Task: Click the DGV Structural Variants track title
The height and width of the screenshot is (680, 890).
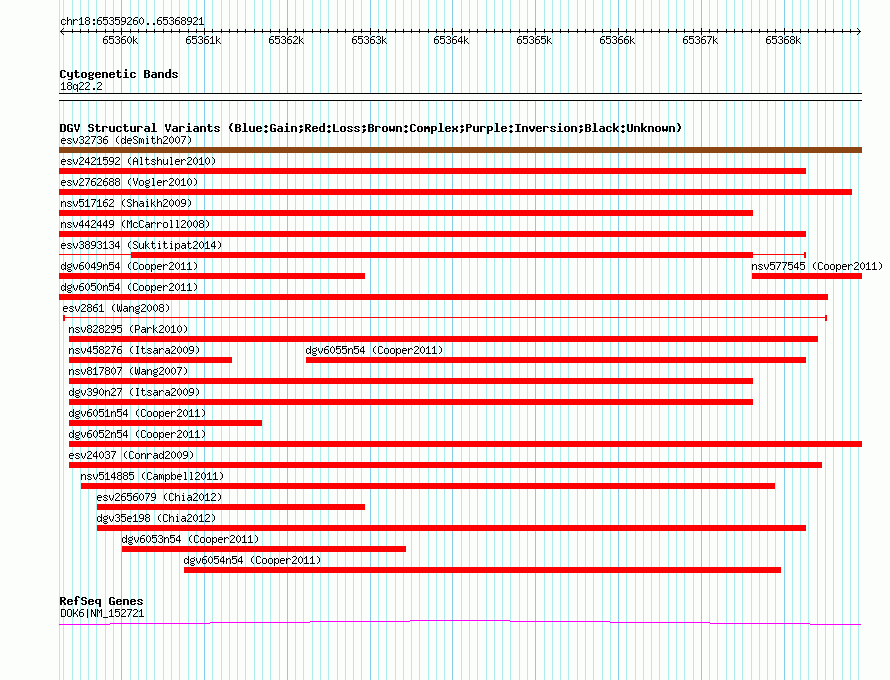Action: click(370, 128)
